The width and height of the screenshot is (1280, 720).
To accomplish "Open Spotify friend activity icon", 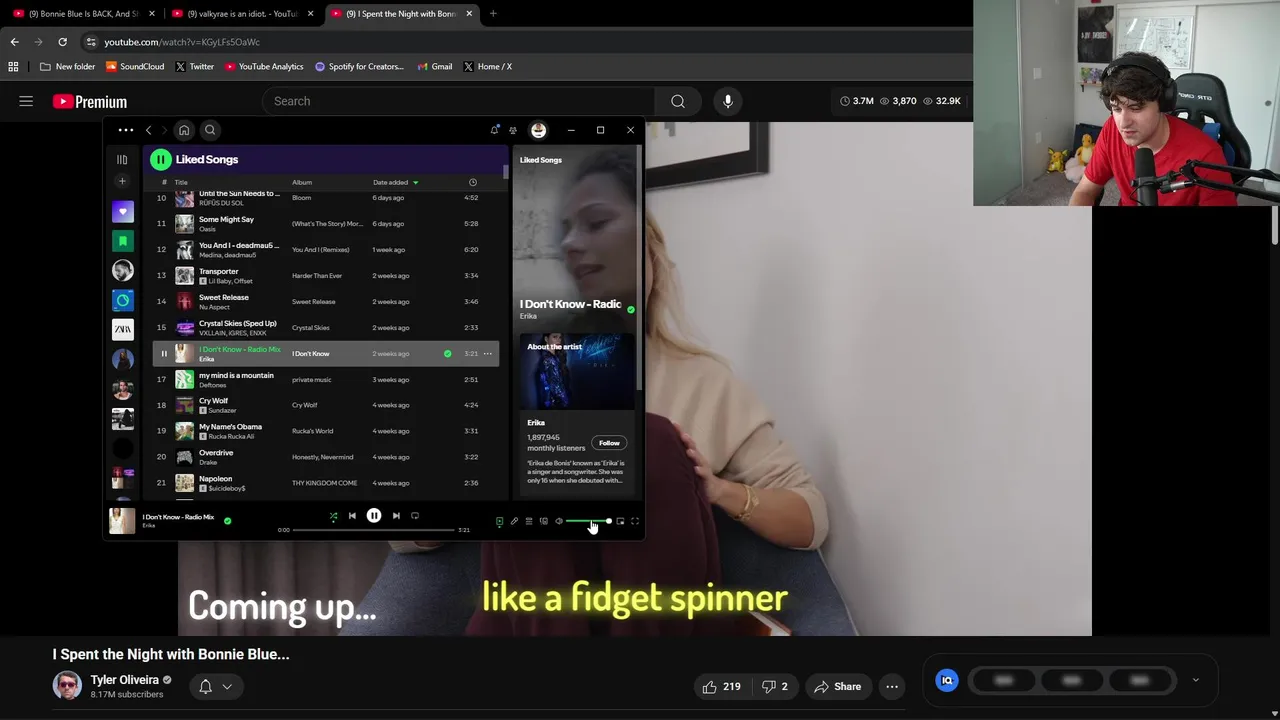I will coord(513,130).
